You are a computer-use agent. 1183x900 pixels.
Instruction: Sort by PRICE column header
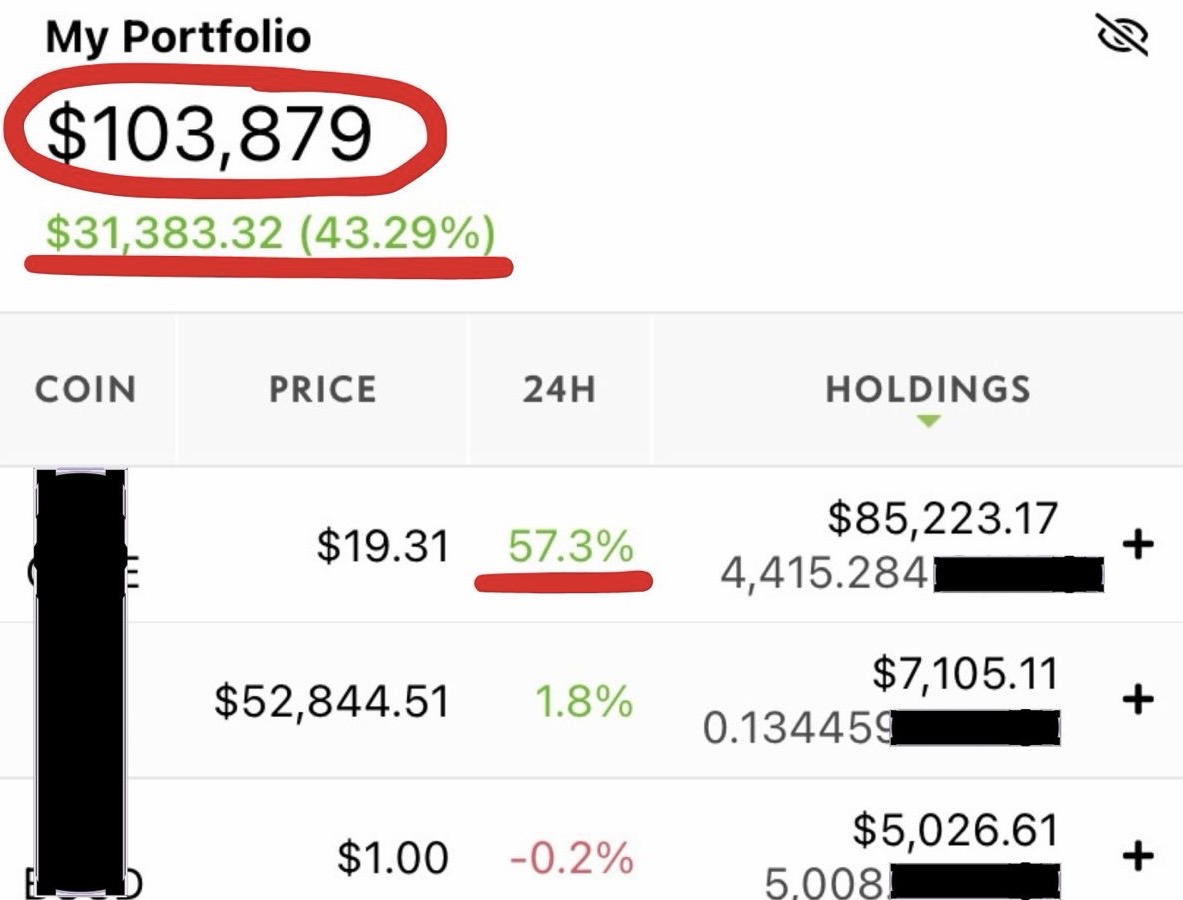coord(322,389)
